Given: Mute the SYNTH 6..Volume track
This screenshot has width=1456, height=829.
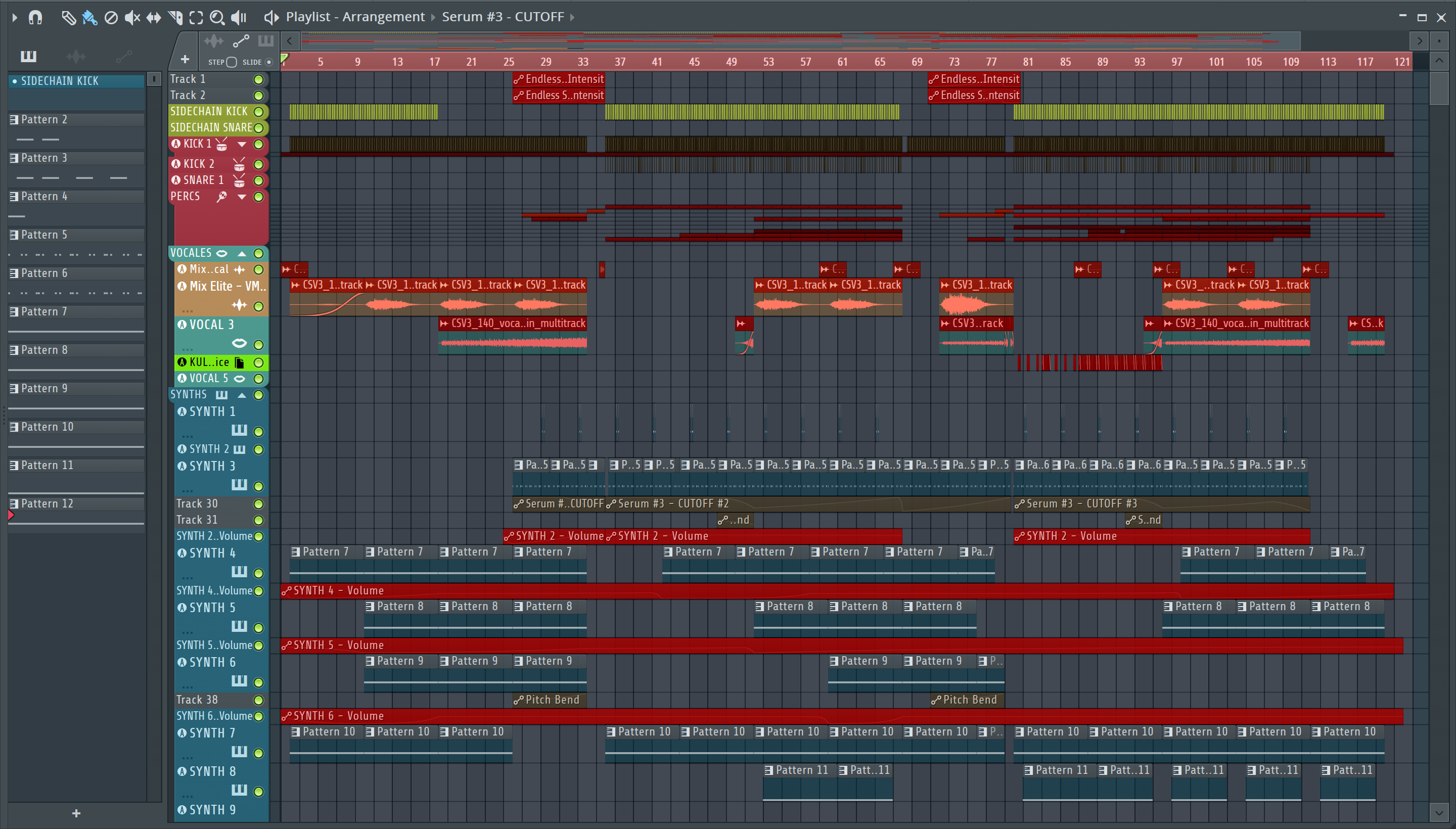Looking at the screenshot, I should [258, 716].
